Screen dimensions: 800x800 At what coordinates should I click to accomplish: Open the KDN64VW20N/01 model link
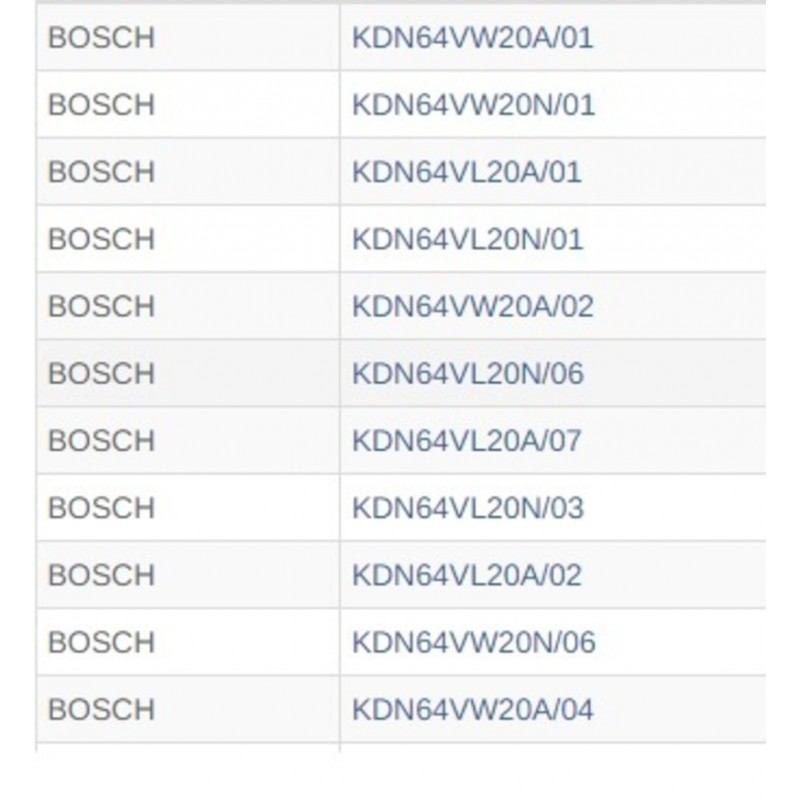coord(473,105)
